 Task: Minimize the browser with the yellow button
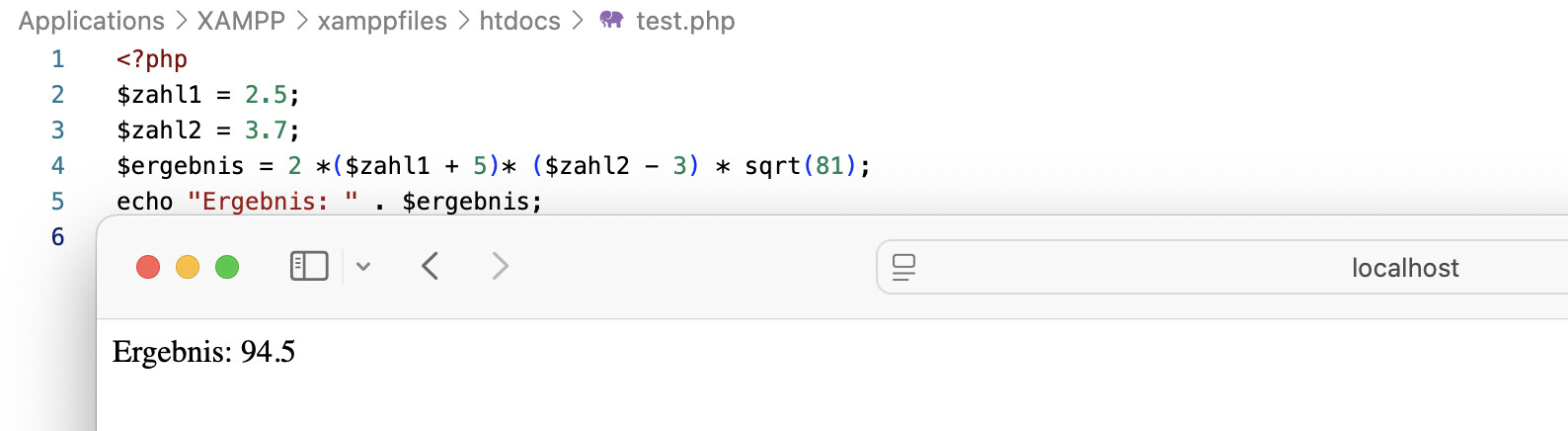click(x=188, y=267)
